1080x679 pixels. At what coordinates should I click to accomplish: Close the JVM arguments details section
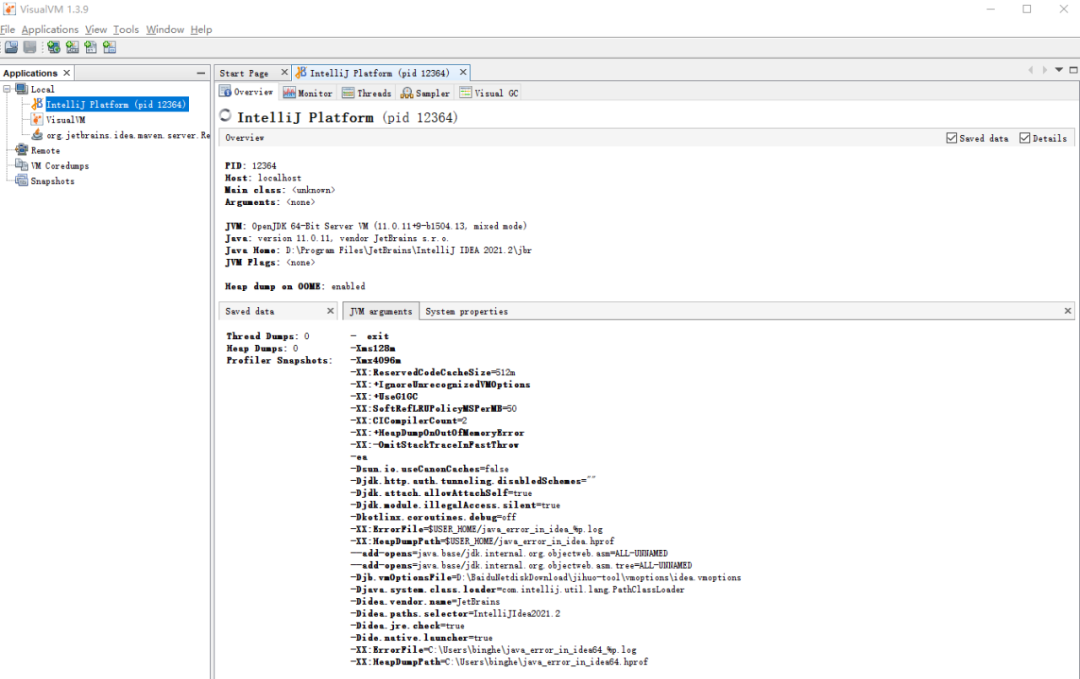(1068, 311)
